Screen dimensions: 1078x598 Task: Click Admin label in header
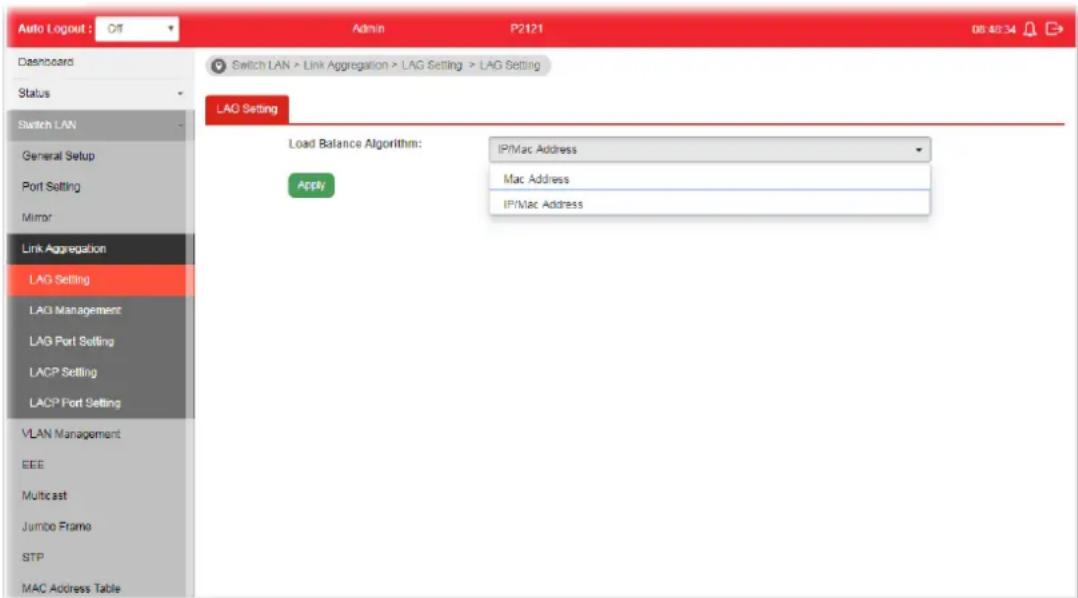tap(368, 29)
